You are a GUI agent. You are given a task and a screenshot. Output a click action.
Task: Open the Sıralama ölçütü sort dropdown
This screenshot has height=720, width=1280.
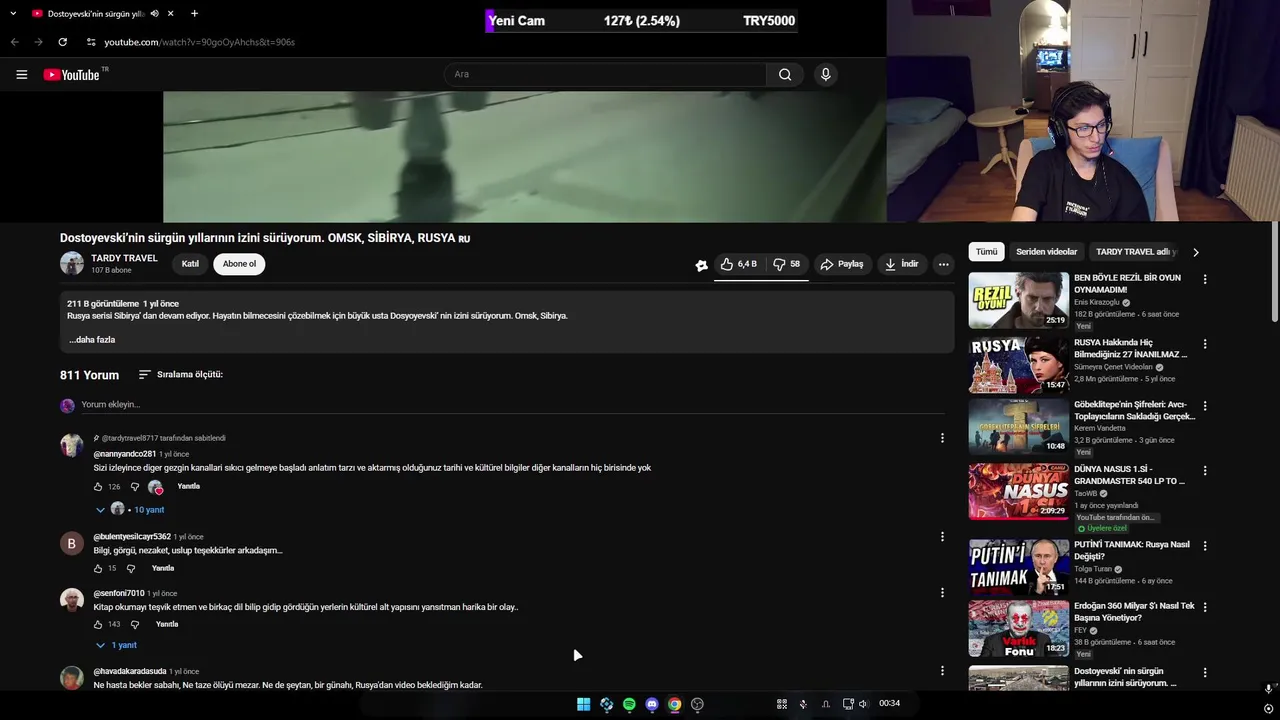pyautogui.click(x=180, y=374)
